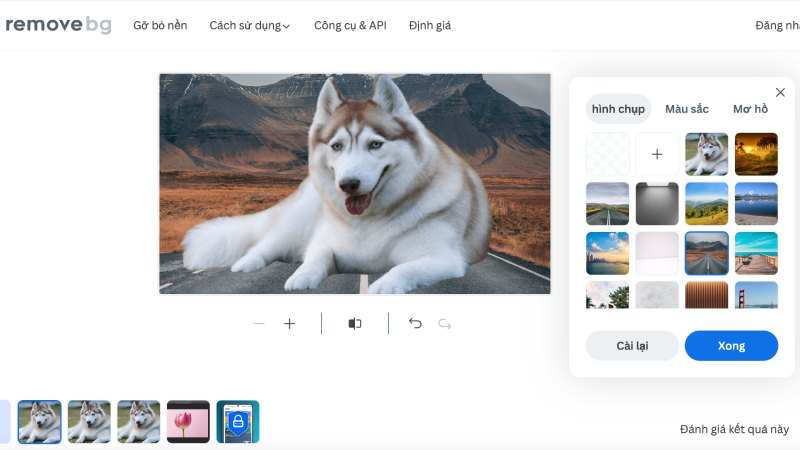Zoom out with the minus icon
Viewport: 800px width, 450px height.
[259, 324]
